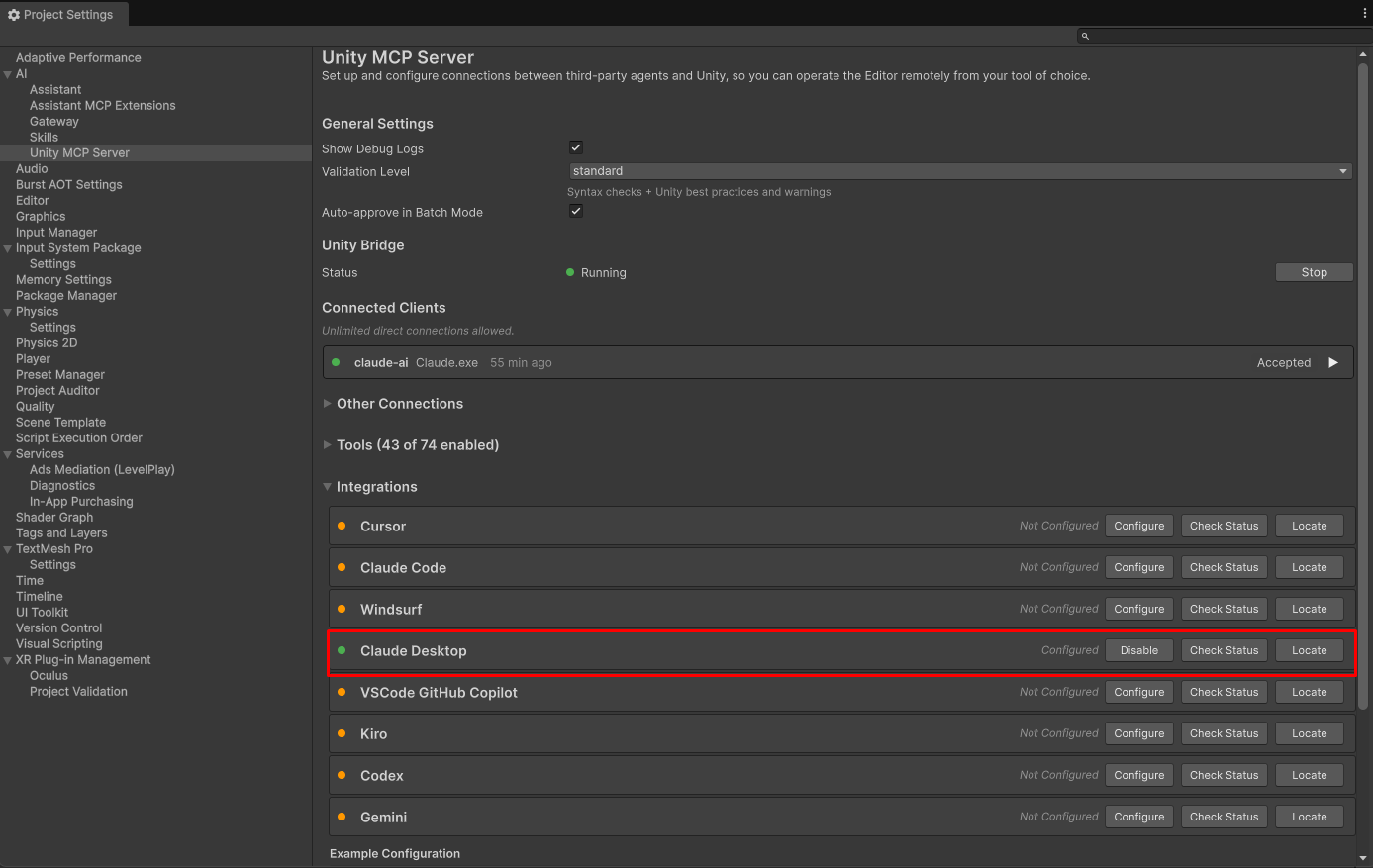This screenshot has height=868, width=1373.
Task: Open the three-dot window options menu
Action: [1365, 13]
